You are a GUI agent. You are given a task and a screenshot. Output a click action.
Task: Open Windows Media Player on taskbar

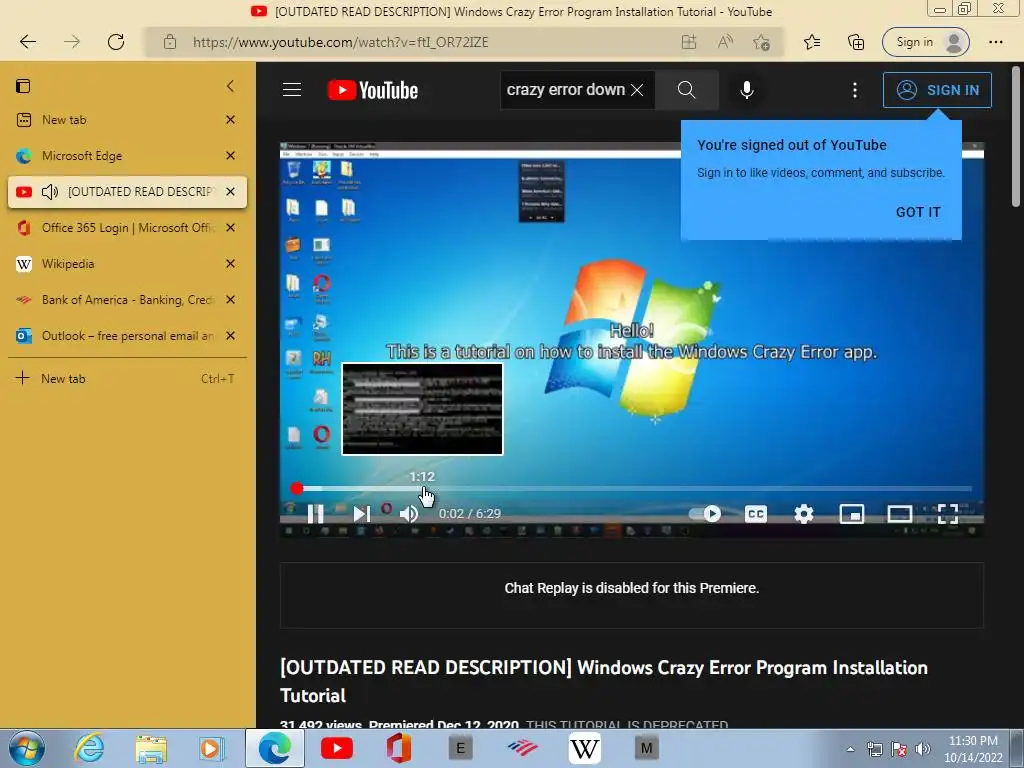click(x=212, y=749)
